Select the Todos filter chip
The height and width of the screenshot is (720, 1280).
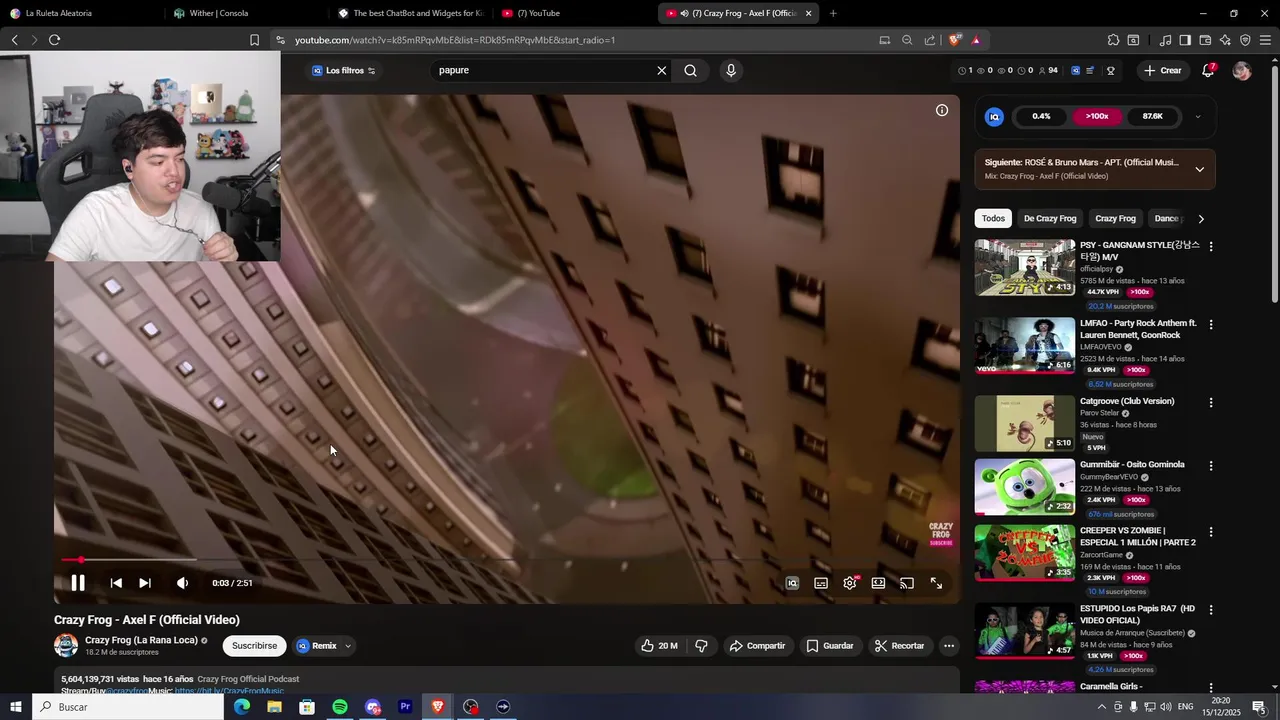pyautogui.click(x=993, y=219)
